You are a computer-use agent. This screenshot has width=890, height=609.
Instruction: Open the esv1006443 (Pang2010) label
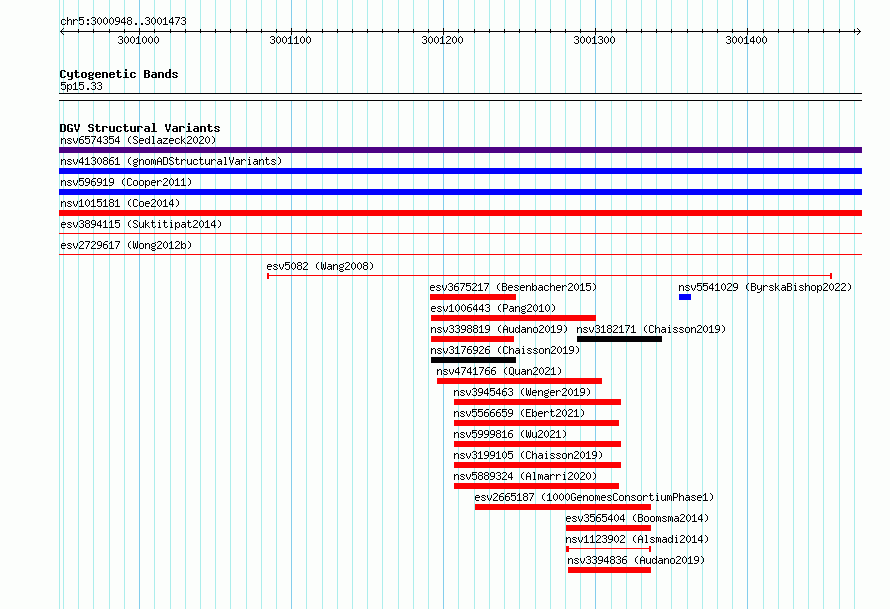493,308
